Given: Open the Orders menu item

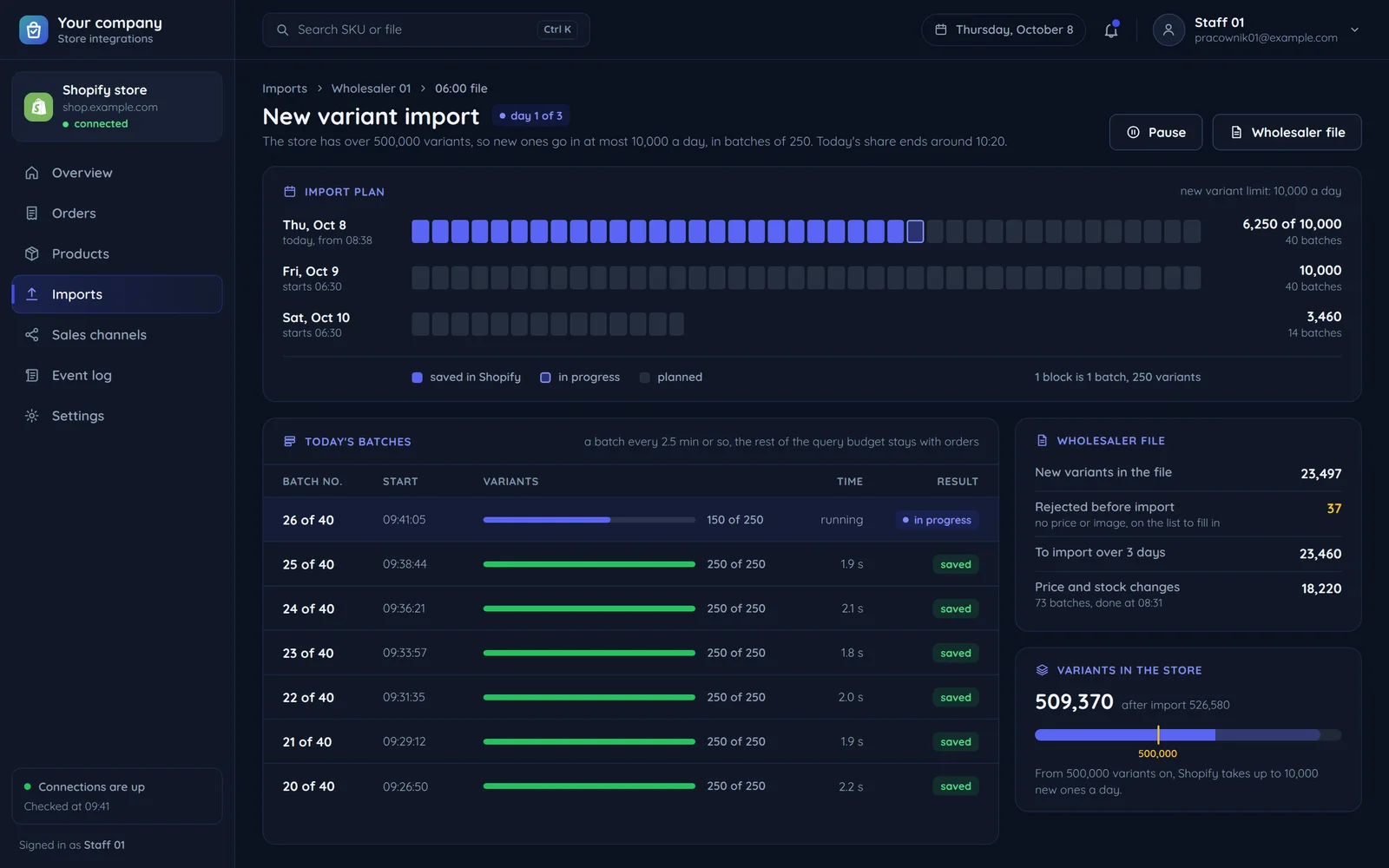Looking at the screenshot, I should (x=117, y=214).
